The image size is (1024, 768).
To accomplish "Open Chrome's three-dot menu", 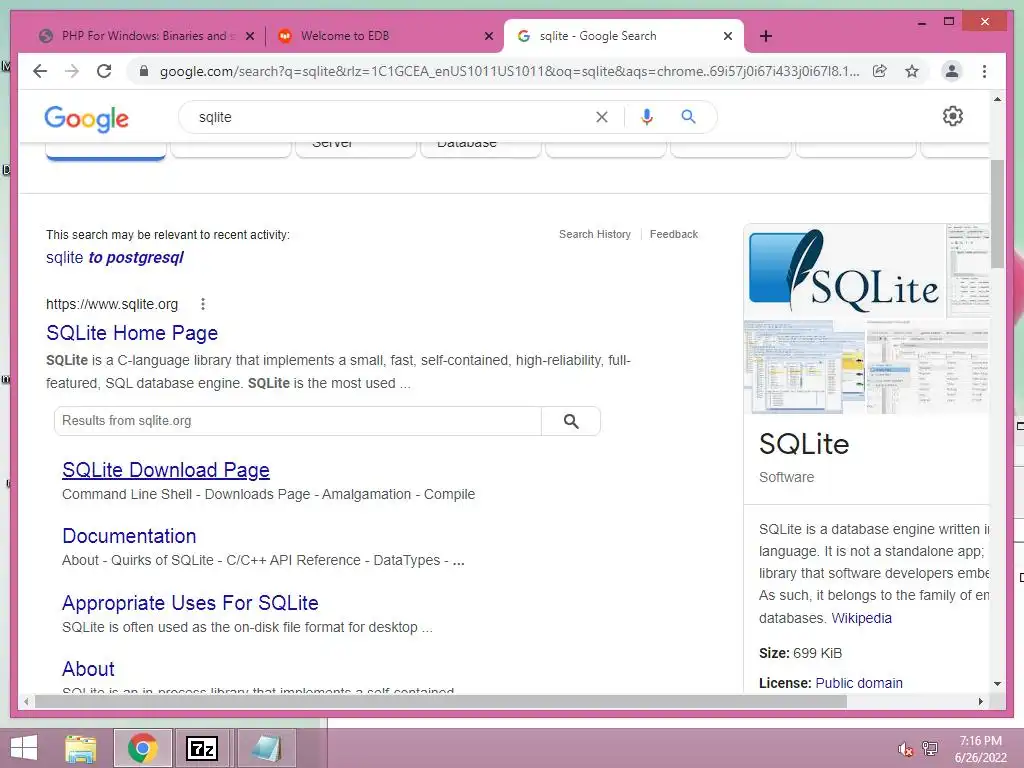I will (x=984, y=71).
